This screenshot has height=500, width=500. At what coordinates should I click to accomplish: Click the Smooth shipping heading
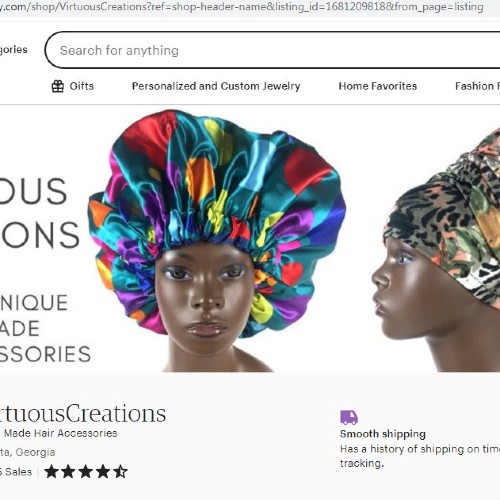click(x=383, y=434)
